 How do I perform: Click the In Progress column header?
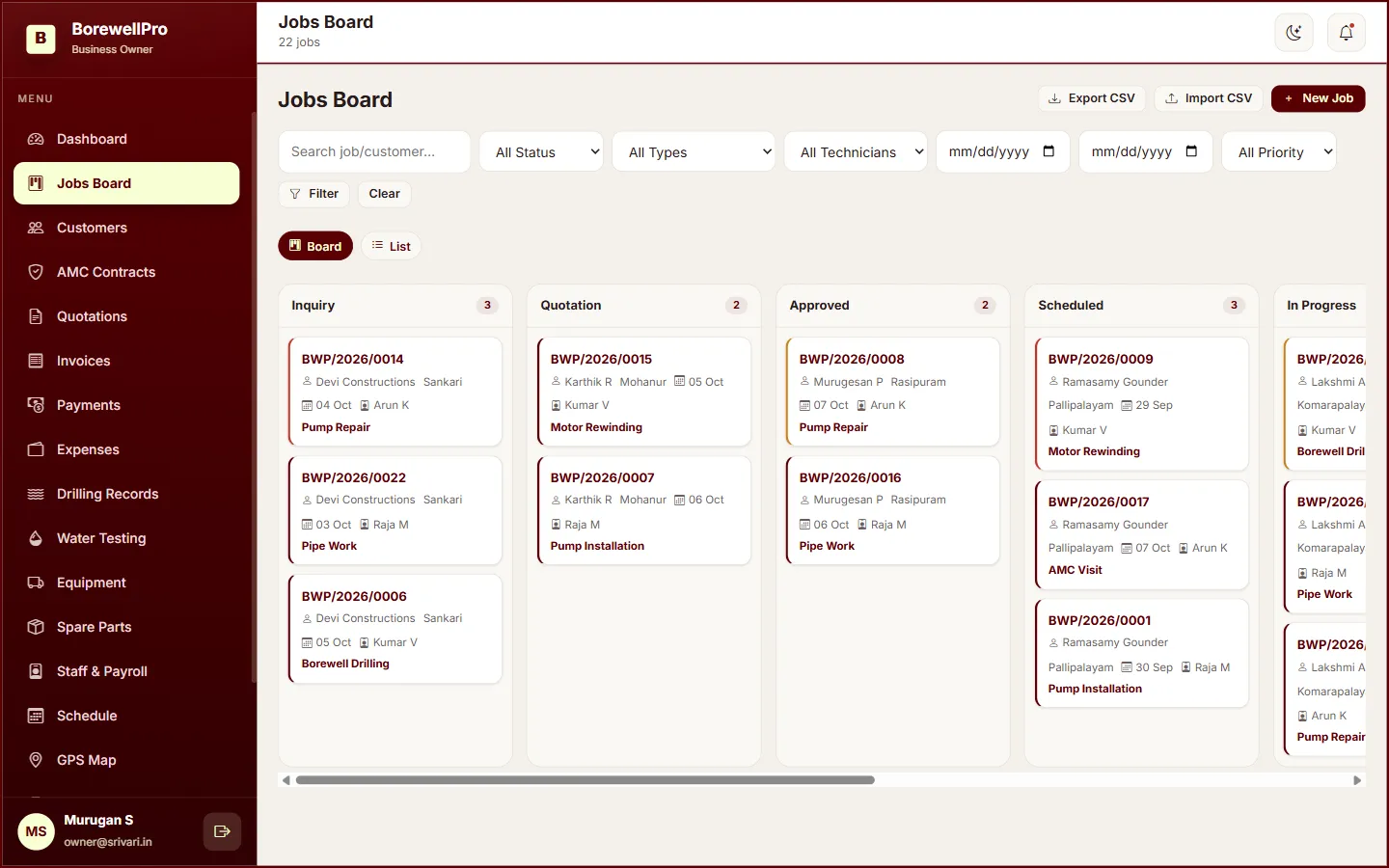[1321, 305]
